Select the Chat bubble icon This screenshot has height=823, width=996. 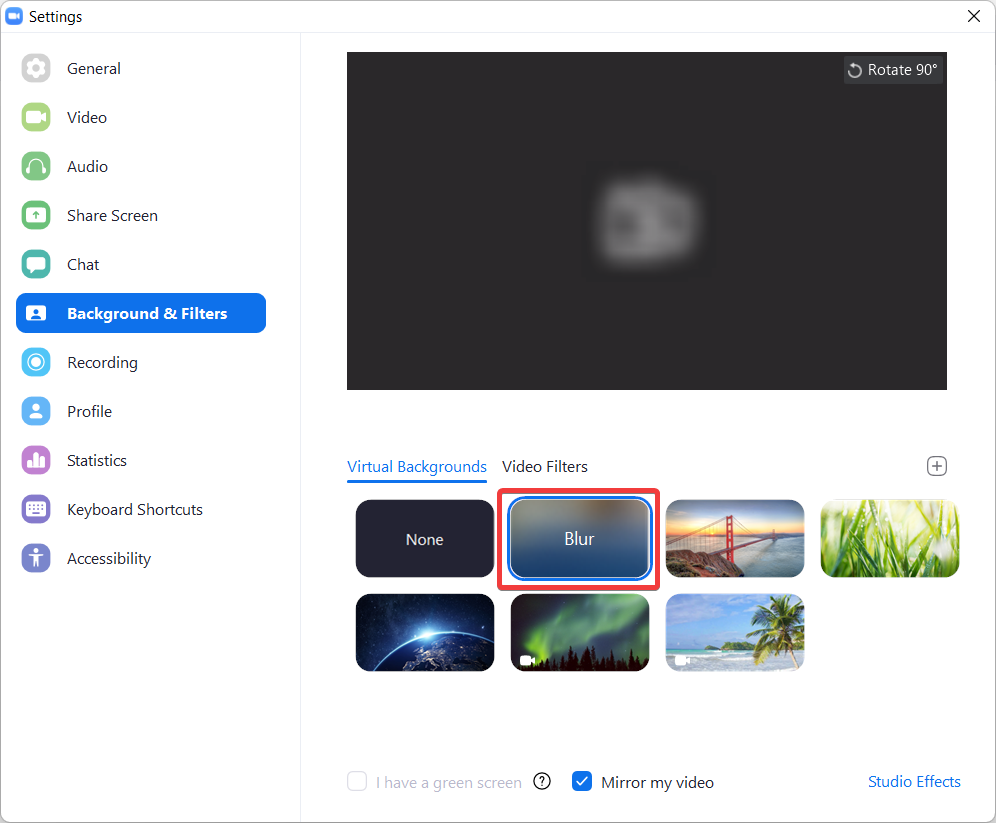[36, 264]
